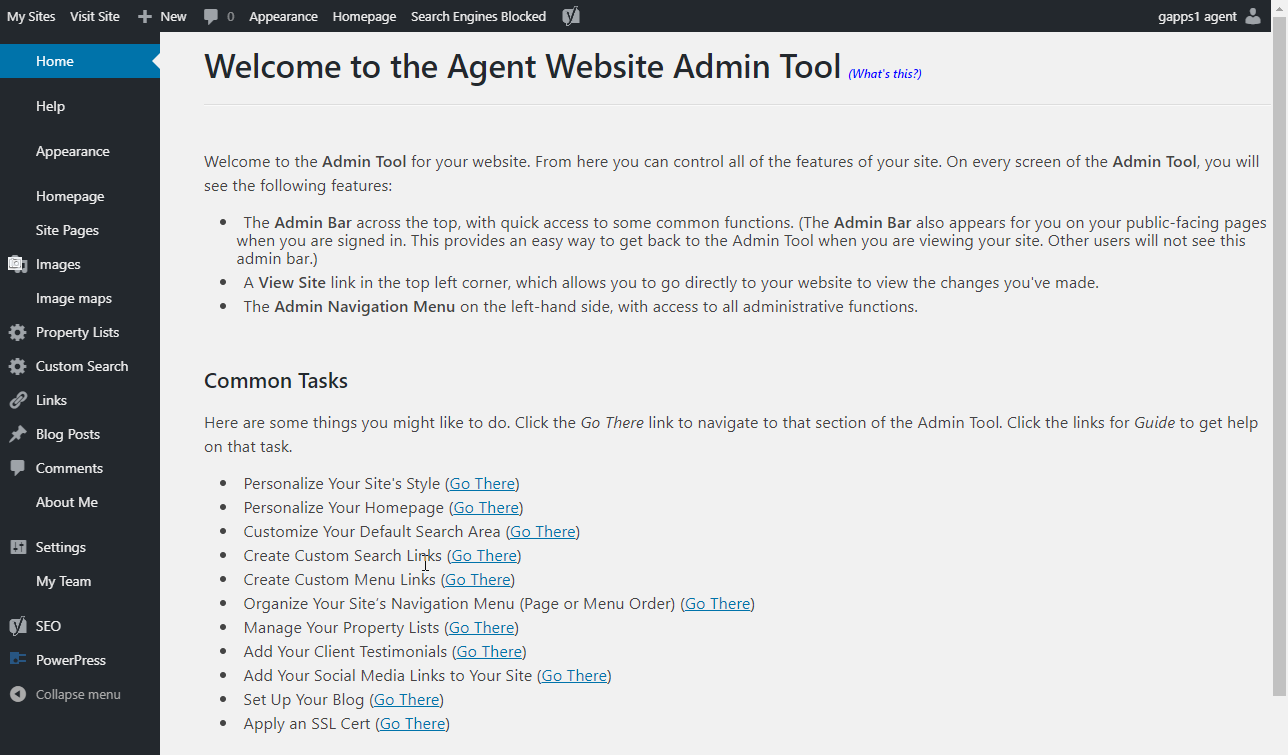The width and height of the screenshot is (1288, 755).
Task: Open Custom Search in the sidebar
Action: point(81,366)
